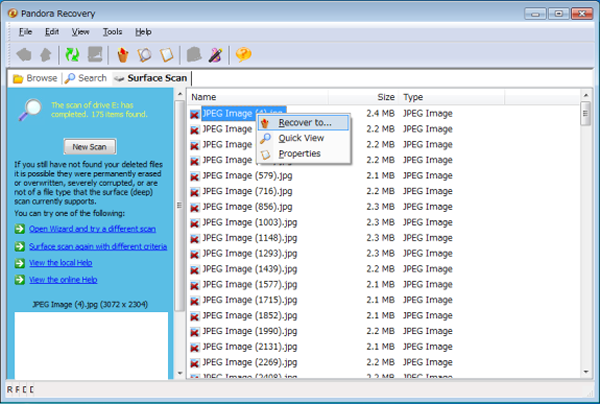This screenshot has width=600, height=404.
Task: Click the Quick View magnifier toolbar icon
Action: 144,55
